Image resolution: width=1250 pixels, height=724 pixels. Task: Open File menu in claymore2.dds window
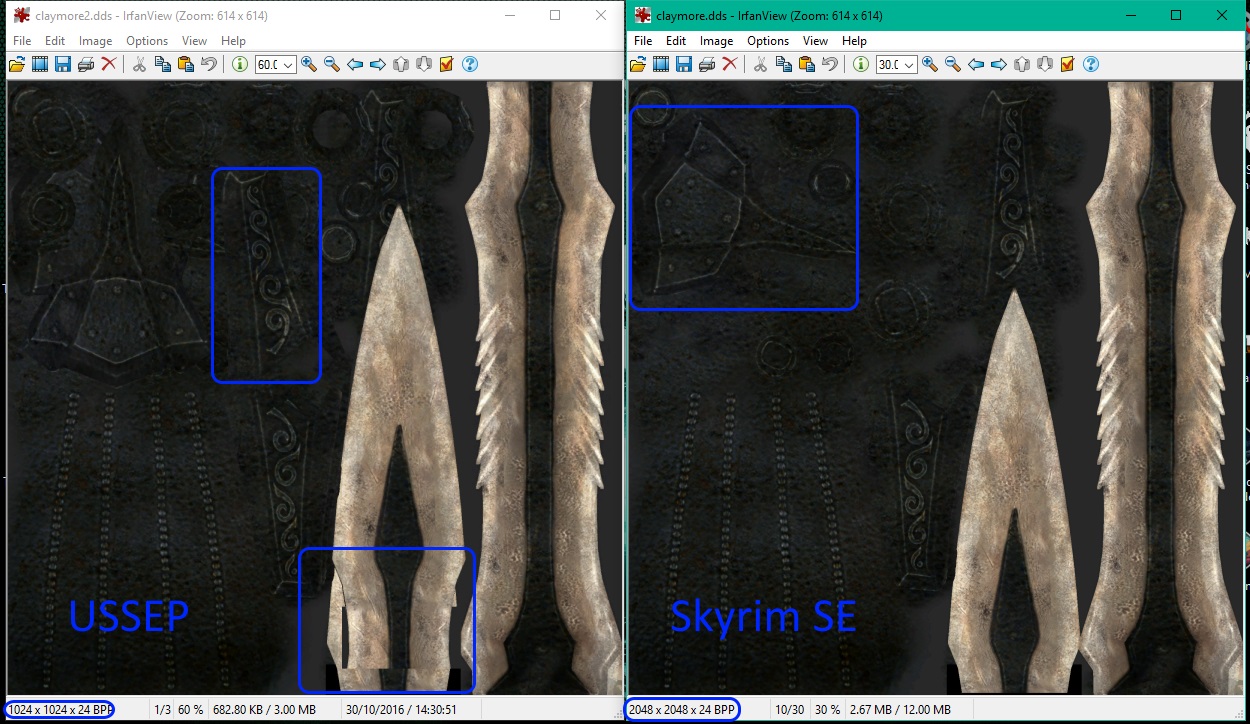pos(22,41)
